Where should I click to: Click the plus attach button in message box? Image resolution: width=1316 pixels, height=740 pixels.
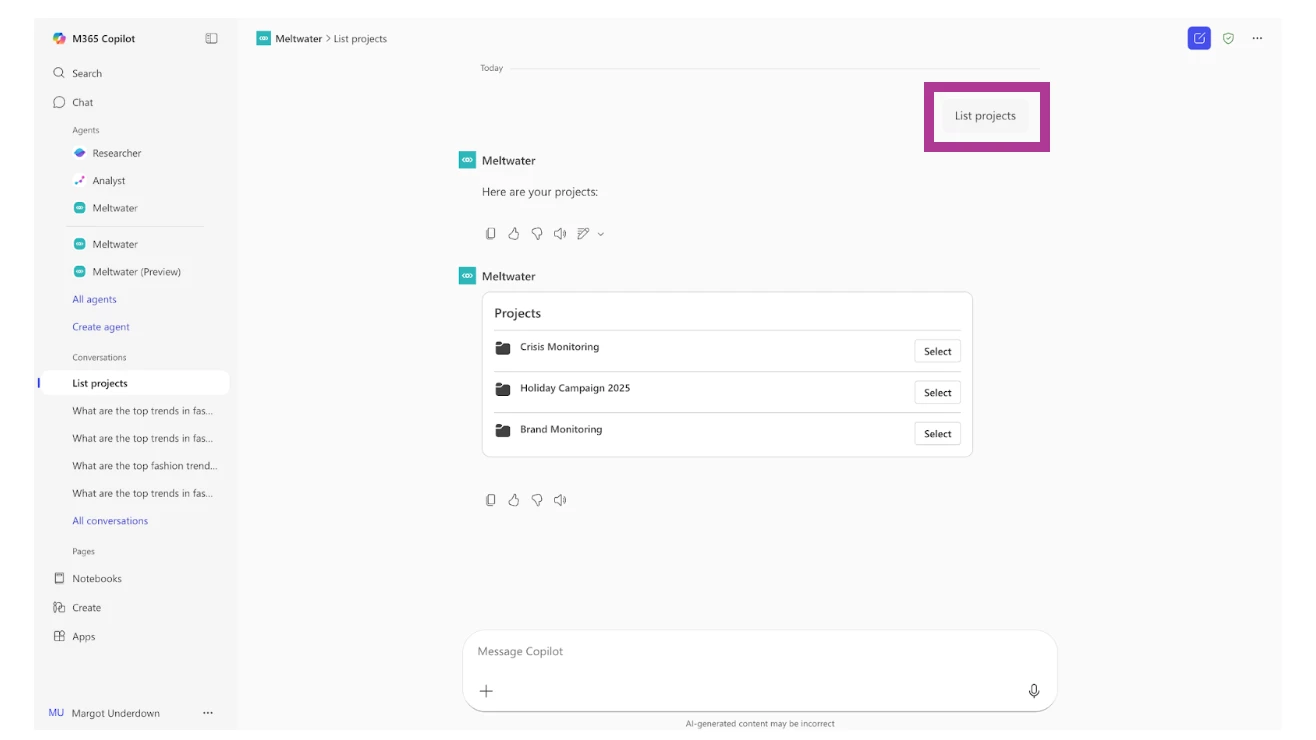[x=486, y=691]
